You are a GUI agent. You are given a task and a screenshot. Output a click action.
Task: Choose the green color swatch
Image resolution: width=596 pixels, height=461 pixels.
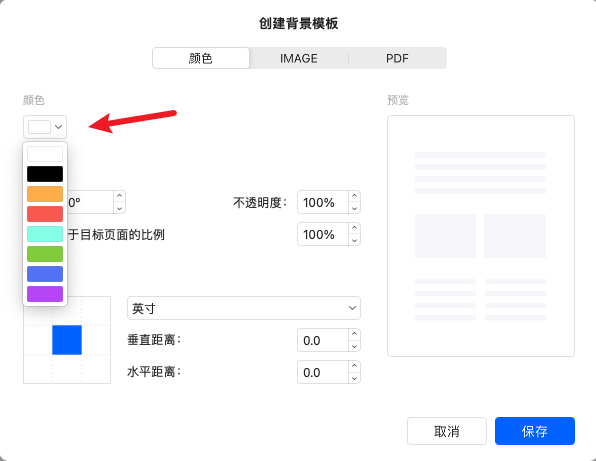(x=45, y=254)
